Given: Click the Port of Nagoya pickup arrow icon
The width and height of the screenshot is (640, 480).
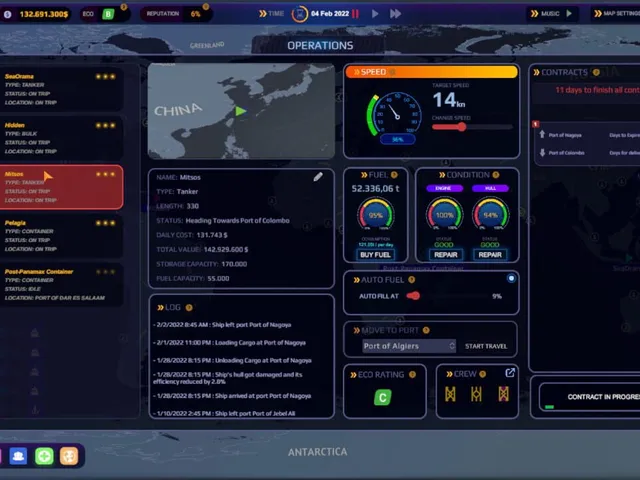Looking at the screenshot, I should [x=542, y=134].
